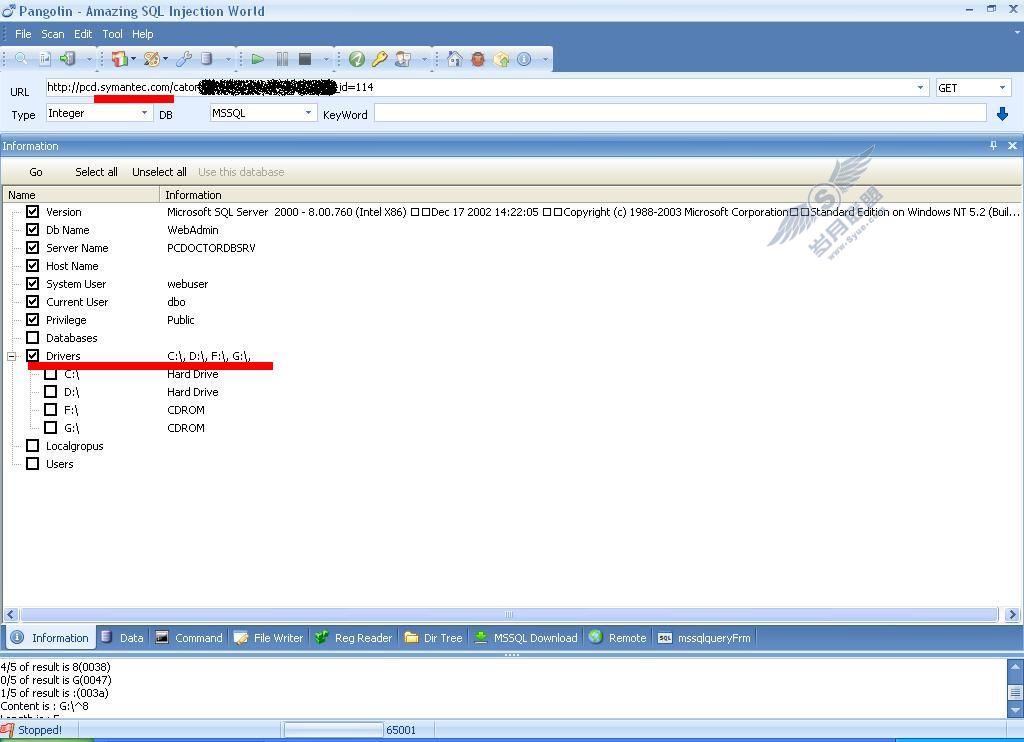Check the Databases checkbox
1024x742 pixels.
pos(33,338)
